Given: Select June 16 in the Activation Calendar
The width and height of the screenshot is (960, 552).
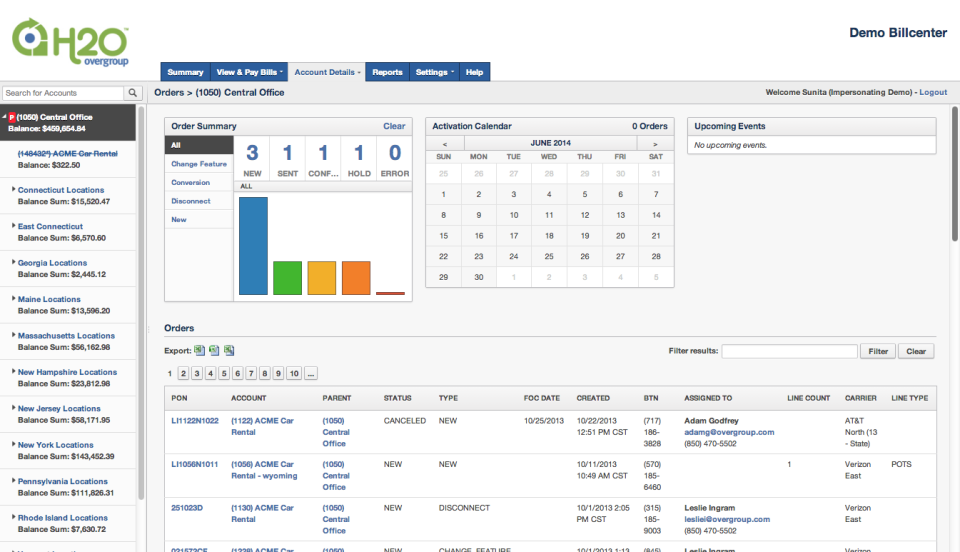Looking at the screenshot, I should (x=479, y=236).
